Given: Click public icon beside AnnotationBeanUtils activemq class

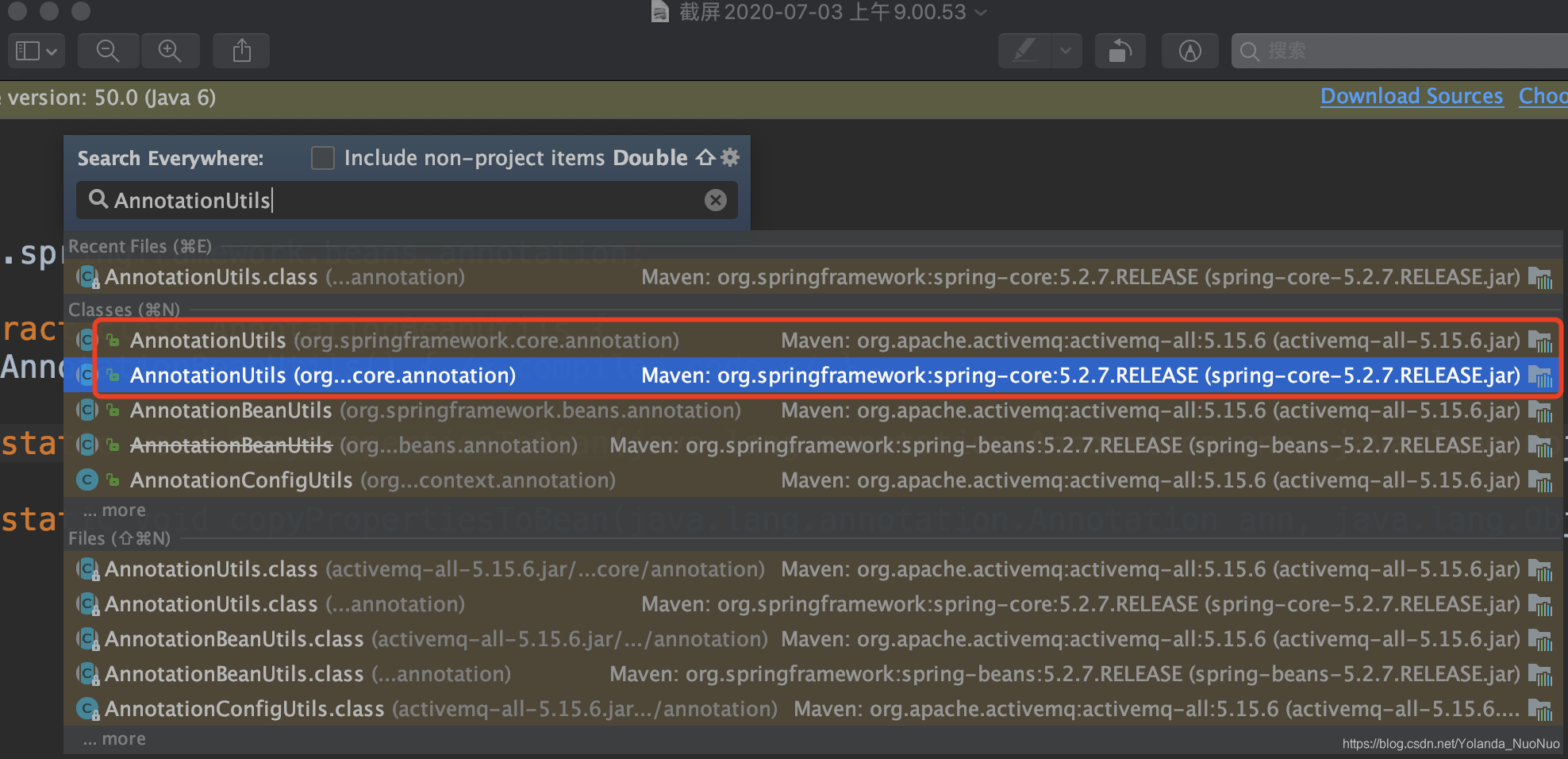Looking at the screenshot, I should 113,410.
